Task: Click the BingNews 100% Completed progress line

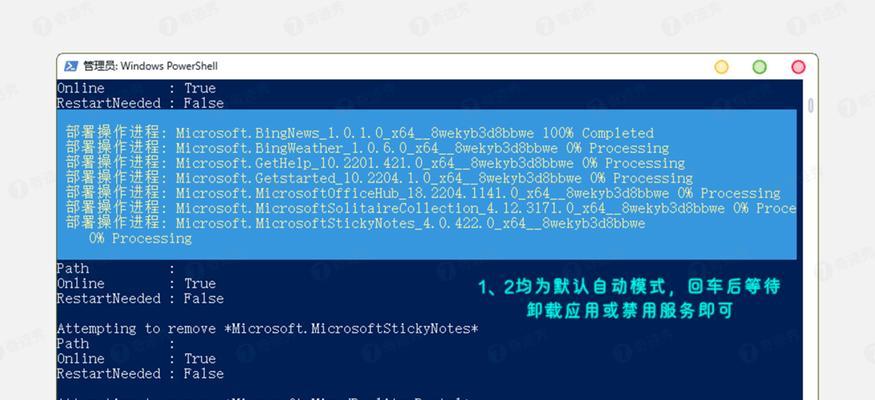Action: tap(360, 133)
